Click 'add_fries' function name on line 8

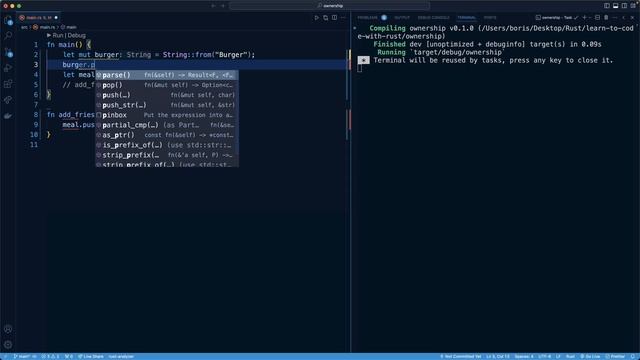76,115
